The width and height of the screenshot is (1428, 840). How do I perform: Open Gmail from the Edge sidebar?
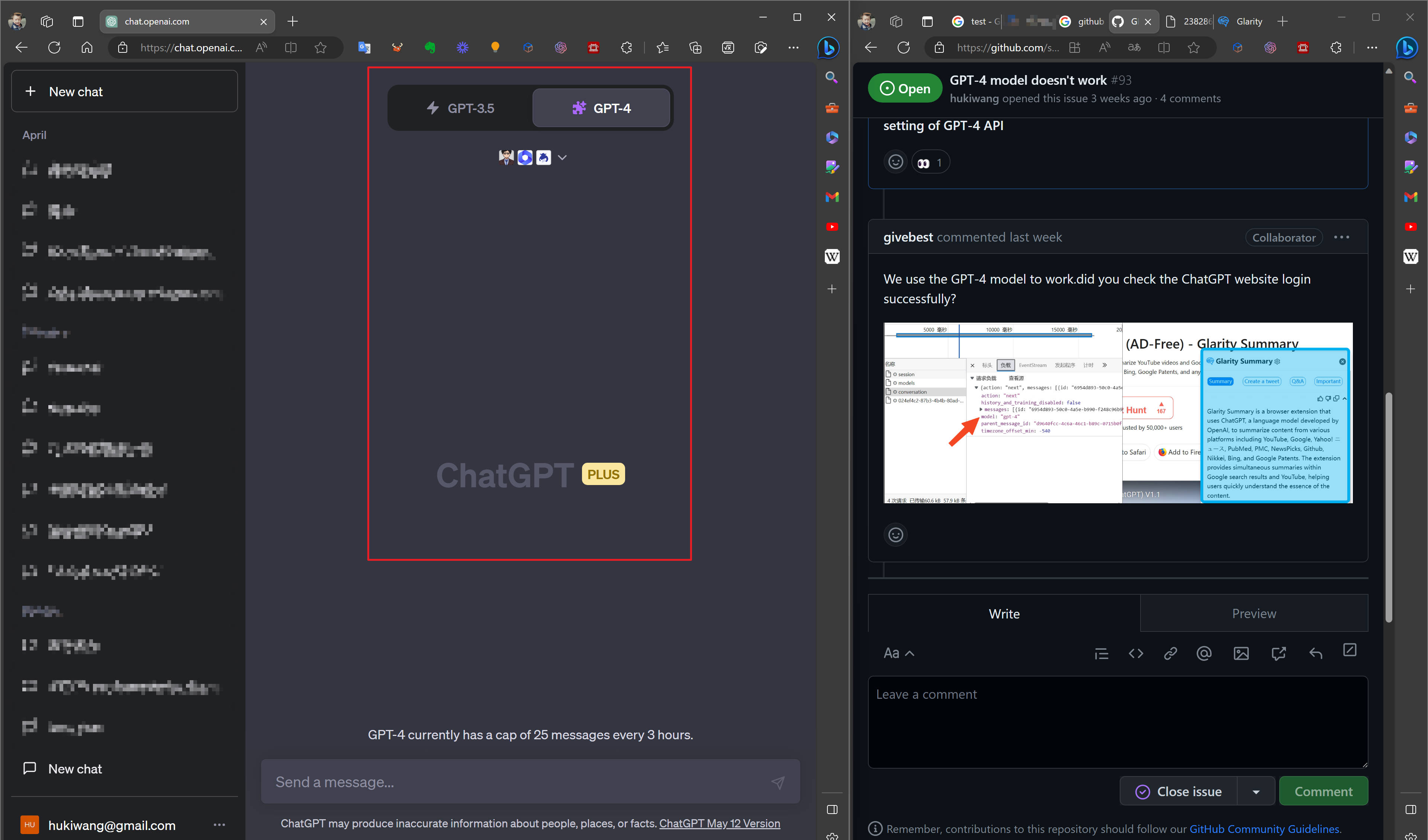pos(832,197)
